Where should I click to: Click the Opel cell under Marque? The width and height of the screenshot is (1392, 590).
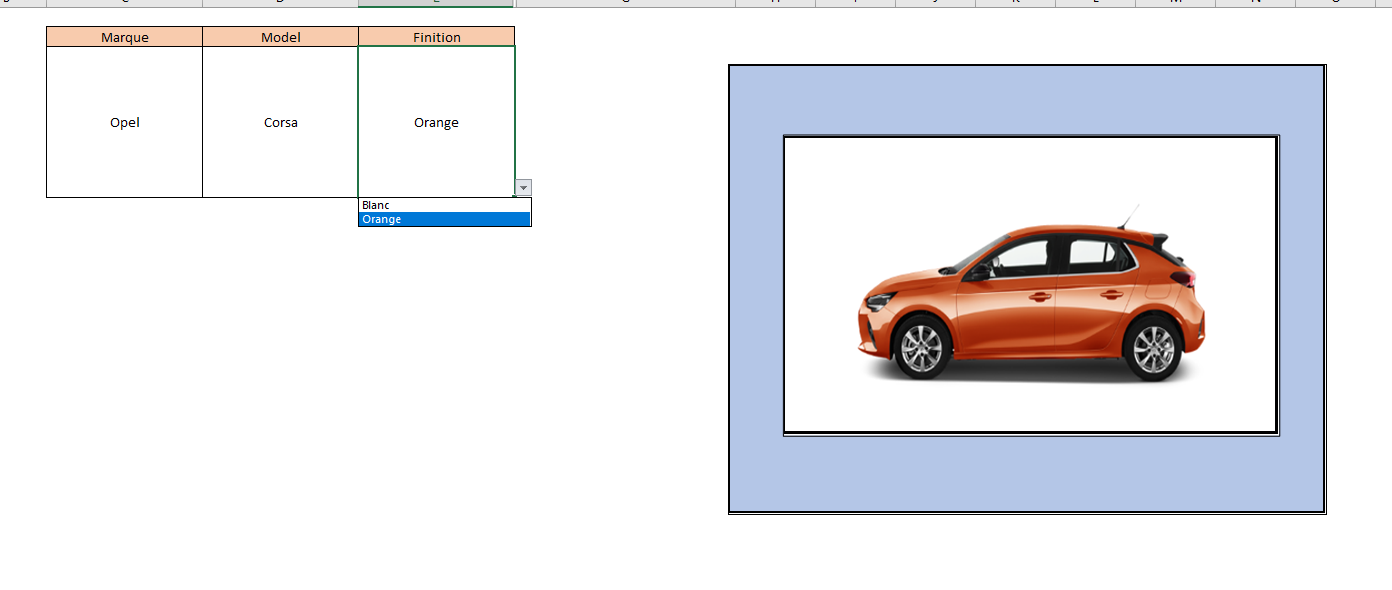[125, 122]
